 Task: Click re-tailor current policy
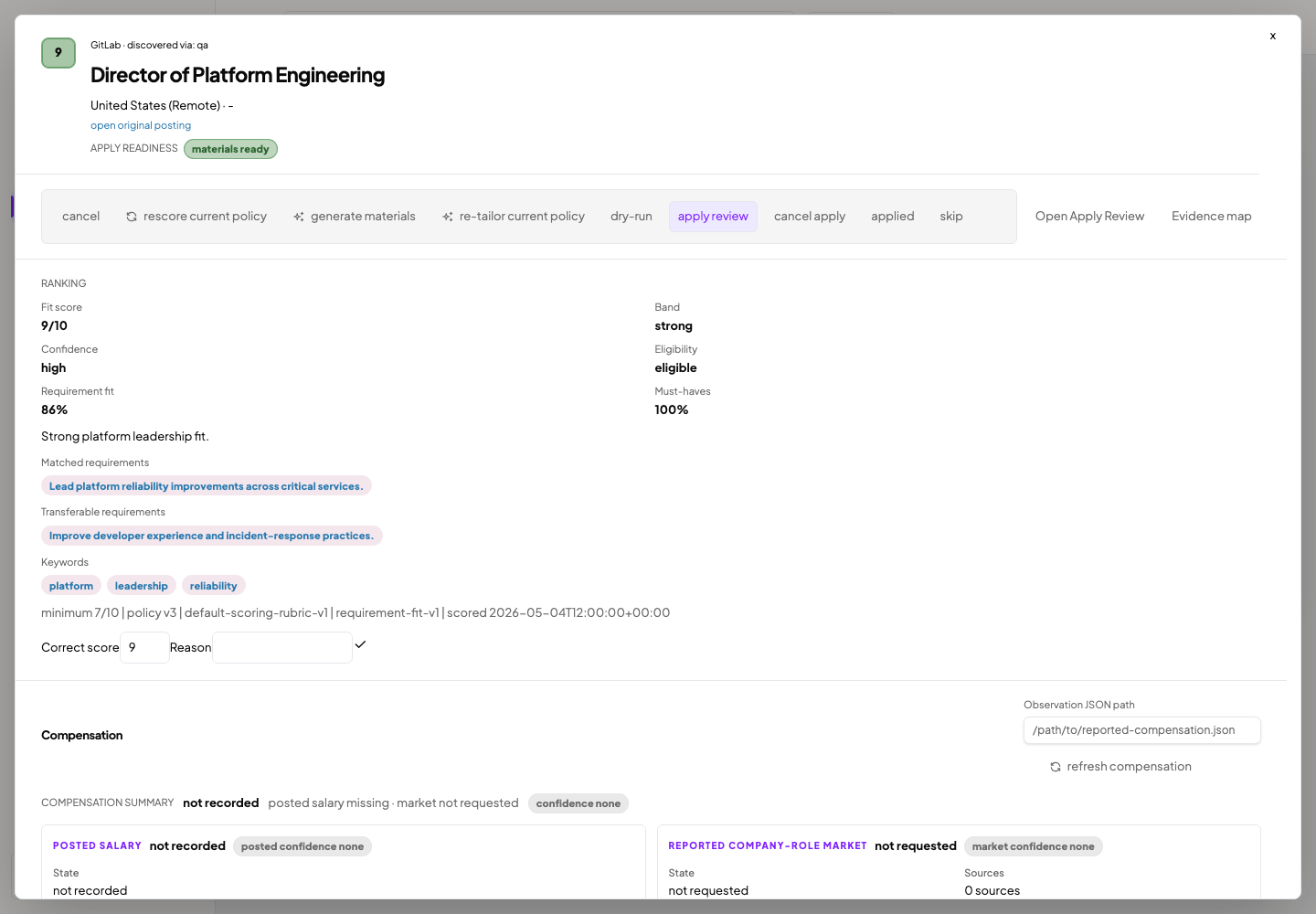(x=514, y=217)
